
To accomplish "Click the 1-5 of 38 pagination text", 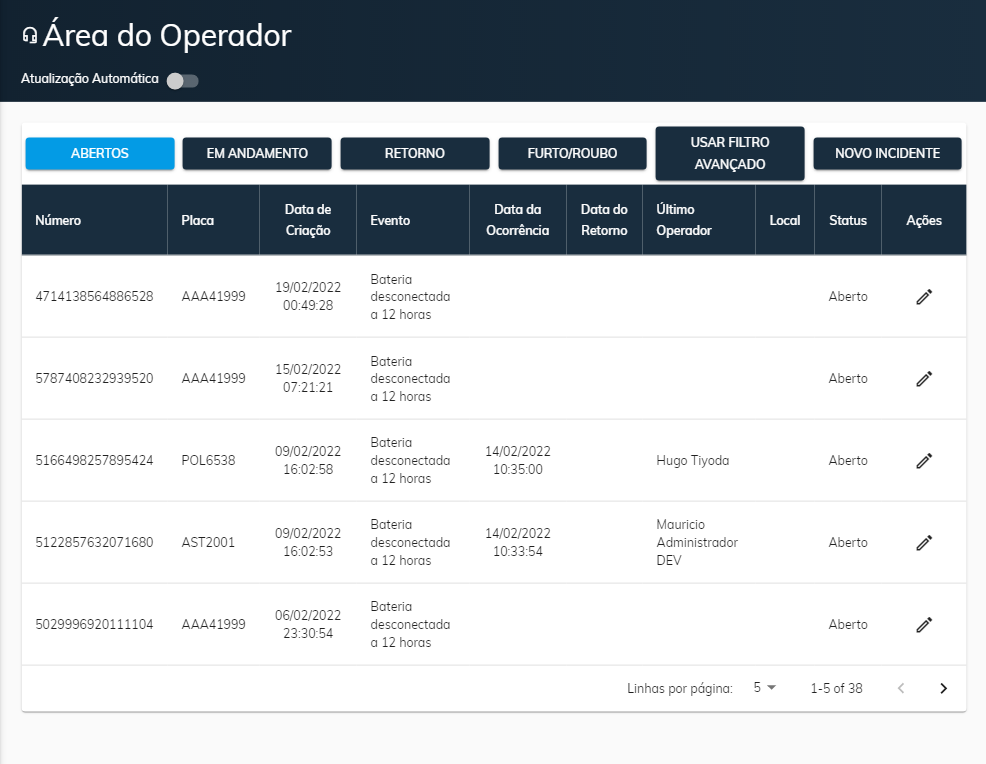I will (836, 688).
